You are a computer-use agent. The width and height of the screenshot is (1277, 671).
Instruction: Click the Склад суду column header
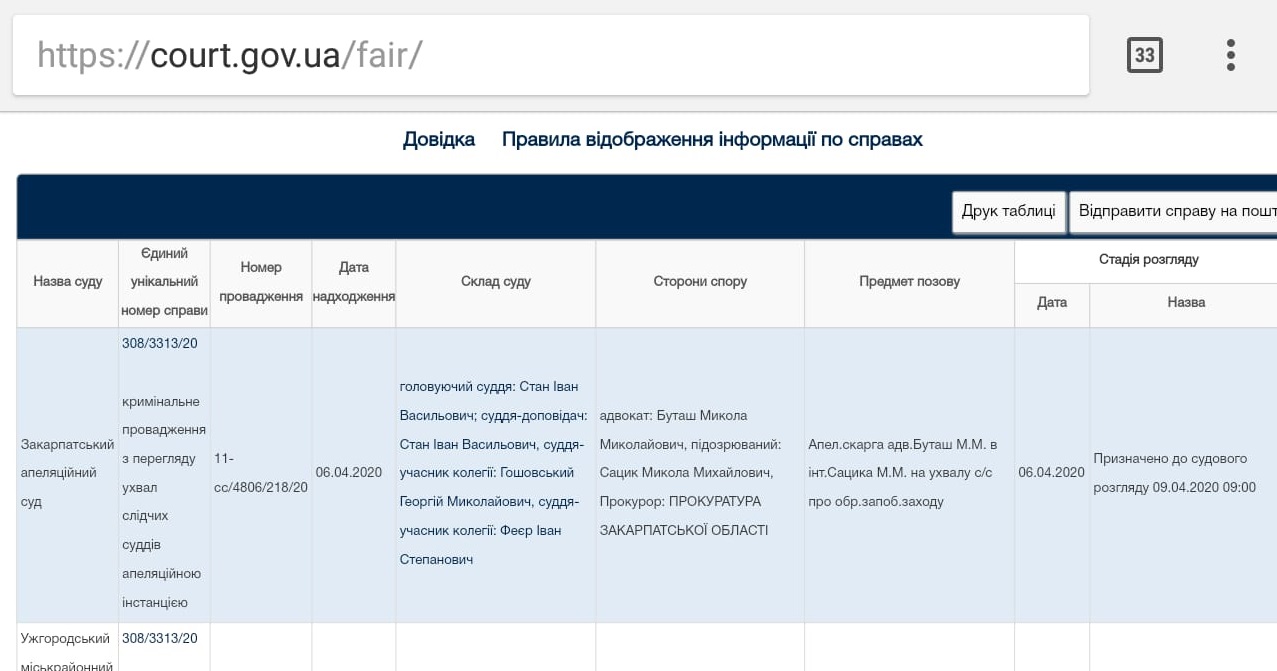(496, 282)
